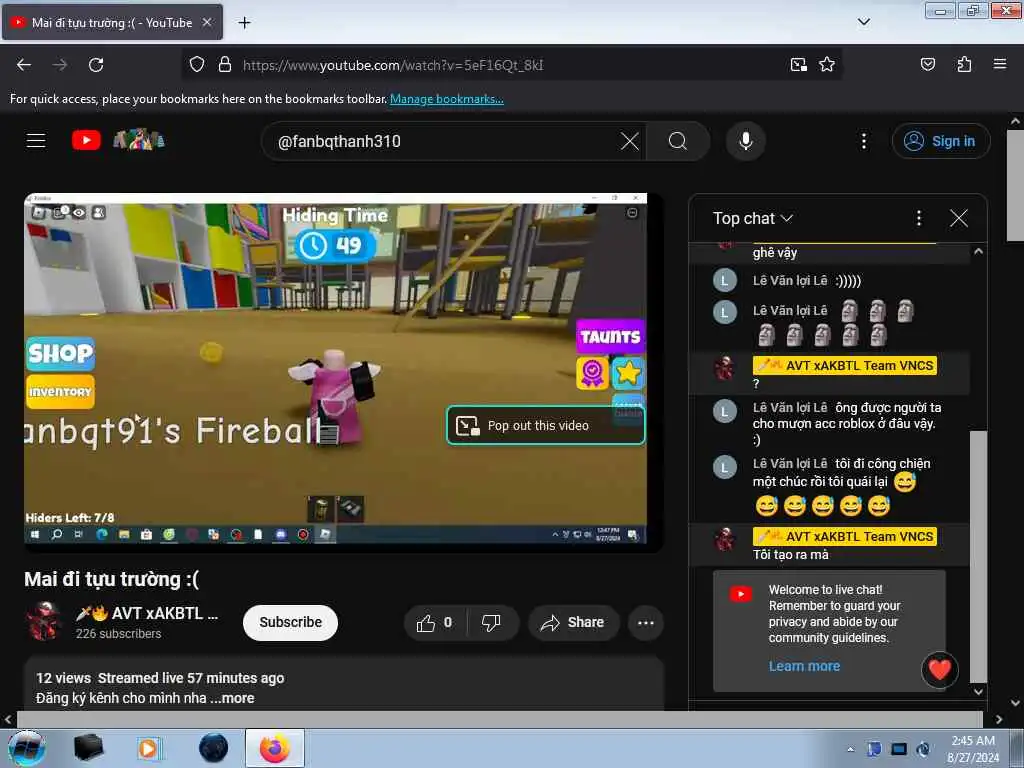This screenshot has height=768, width=1024.
Task: Start voice search with microphone
Action: pyautogui.click(x=745, y=141)
